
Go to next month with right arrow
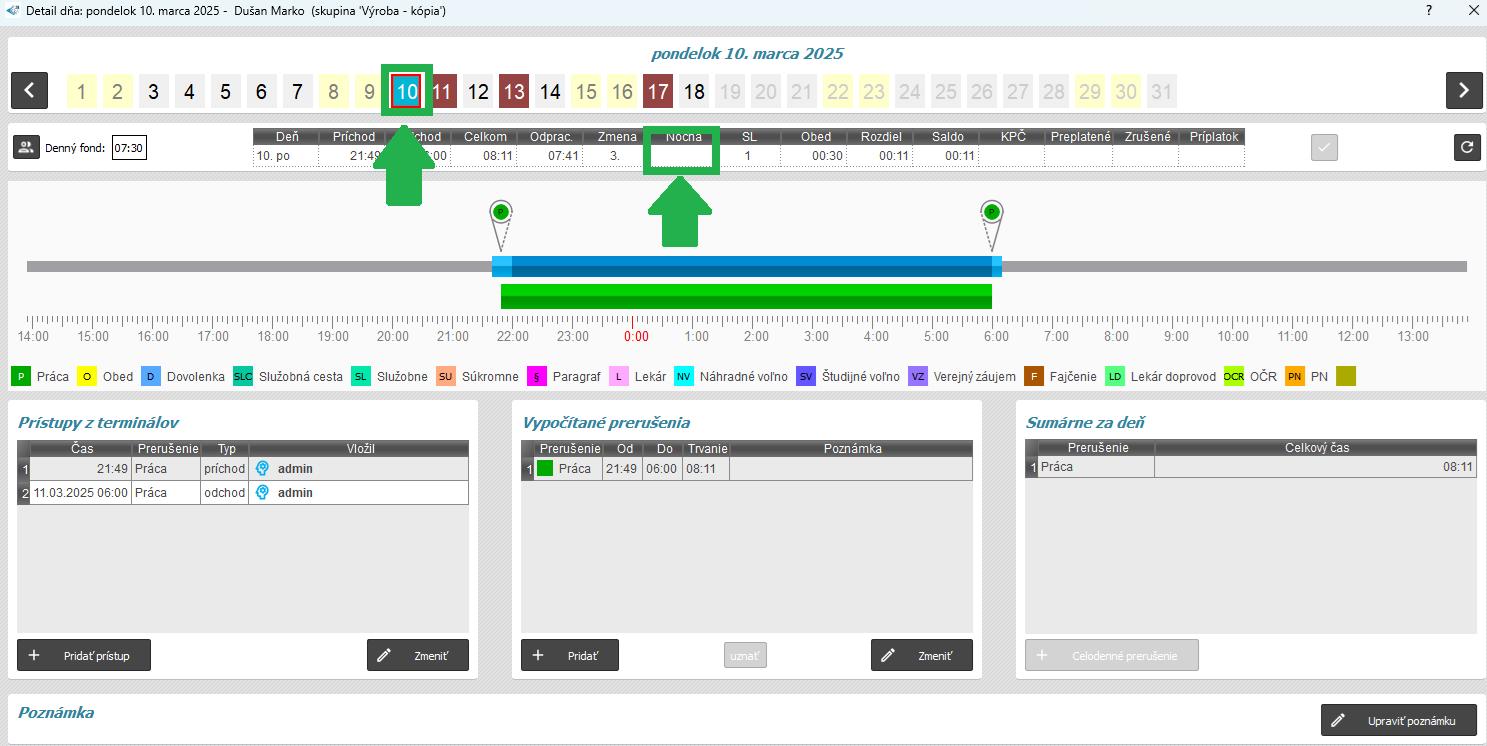click(x=1463, y=91)
